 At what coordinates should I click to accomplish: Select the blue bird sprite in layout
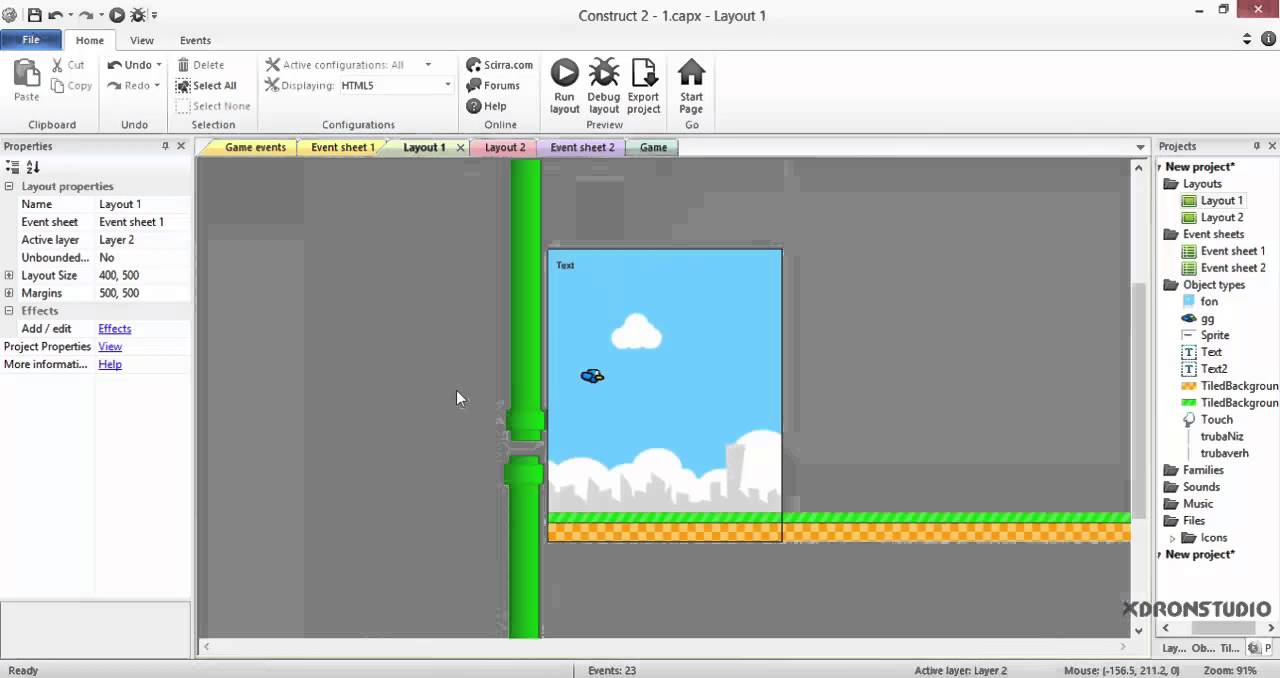point(592,376)
